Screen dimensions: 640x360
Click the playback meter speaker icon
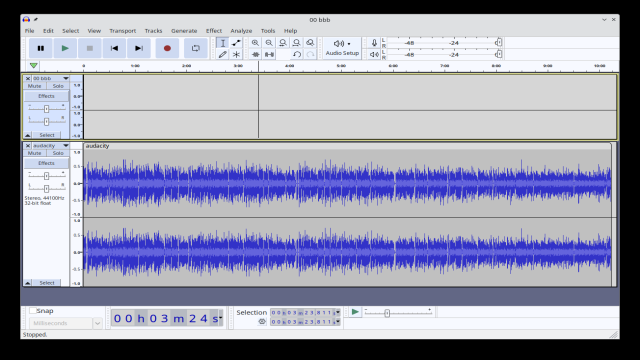click(x=374, y=54)
